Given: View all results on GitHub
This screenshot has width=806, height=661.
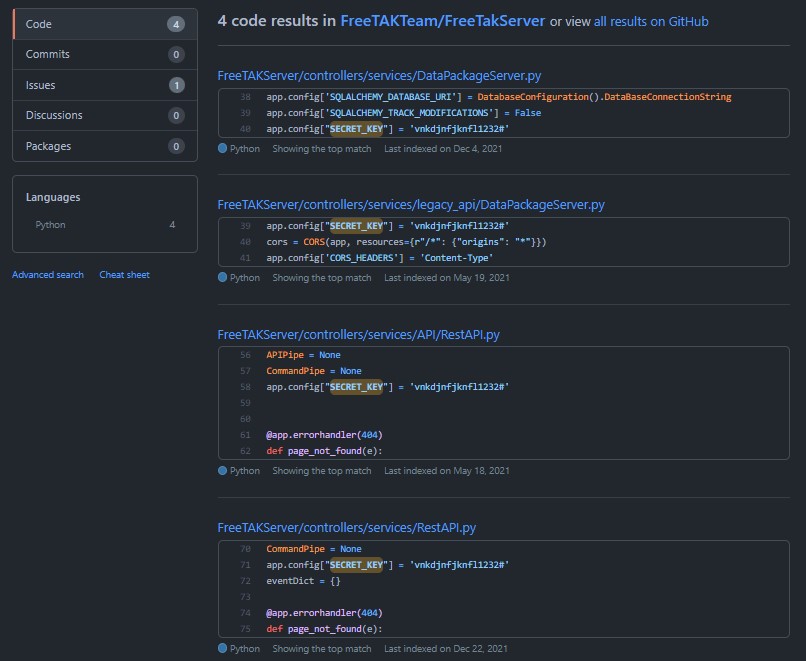Looking at the screenshot, I should [x=651, y=21].
